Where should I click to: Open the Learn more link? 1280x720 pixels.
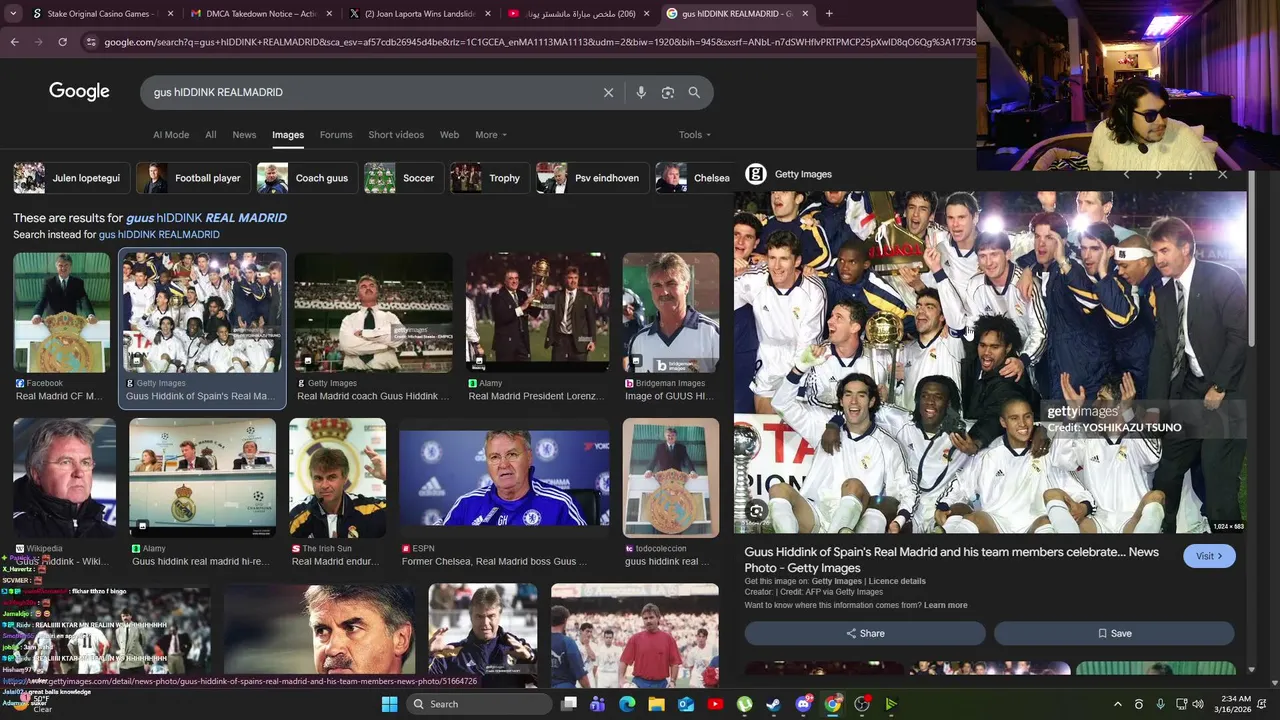point(946,605)
